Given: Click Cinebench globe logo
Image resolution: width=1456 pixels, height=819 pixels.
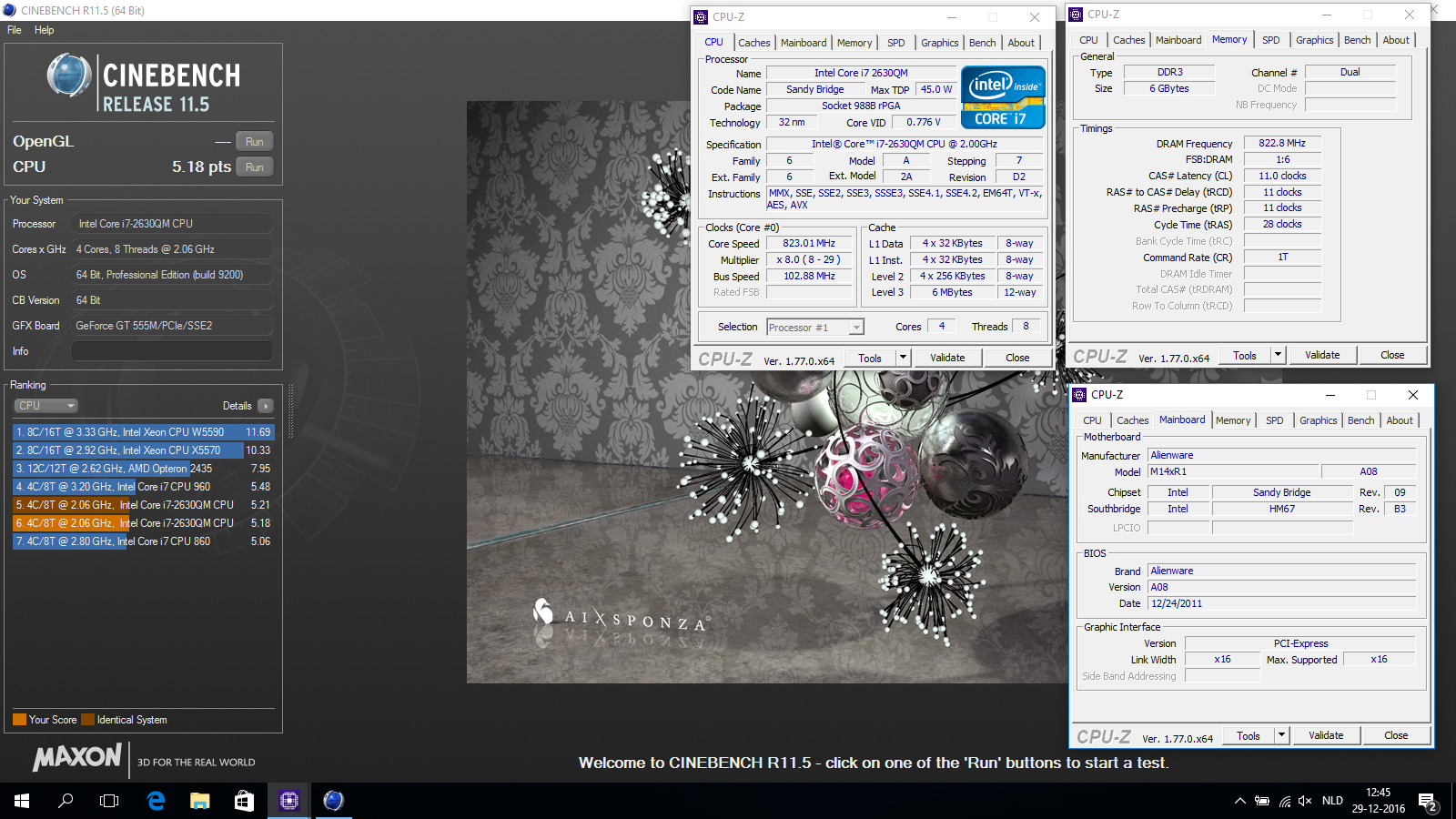Looking at the screenshot, I should point(69,76).
